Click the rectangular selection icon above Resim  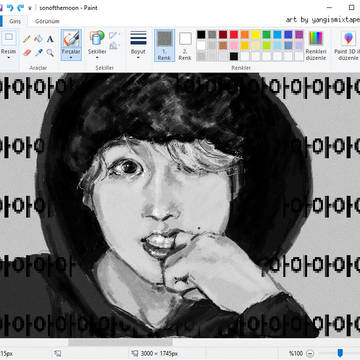[9, 38]
